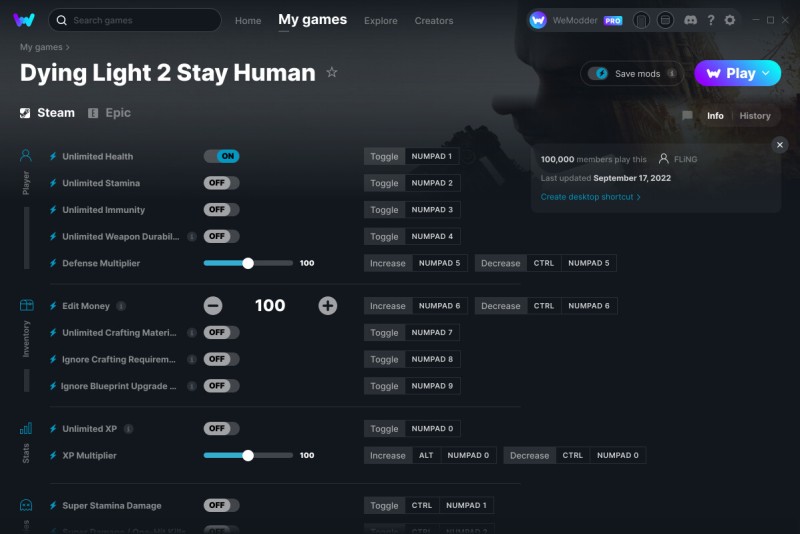Switch to Steam platform tab
Screen dimensions: 800x534
click(x=47, y=113)
